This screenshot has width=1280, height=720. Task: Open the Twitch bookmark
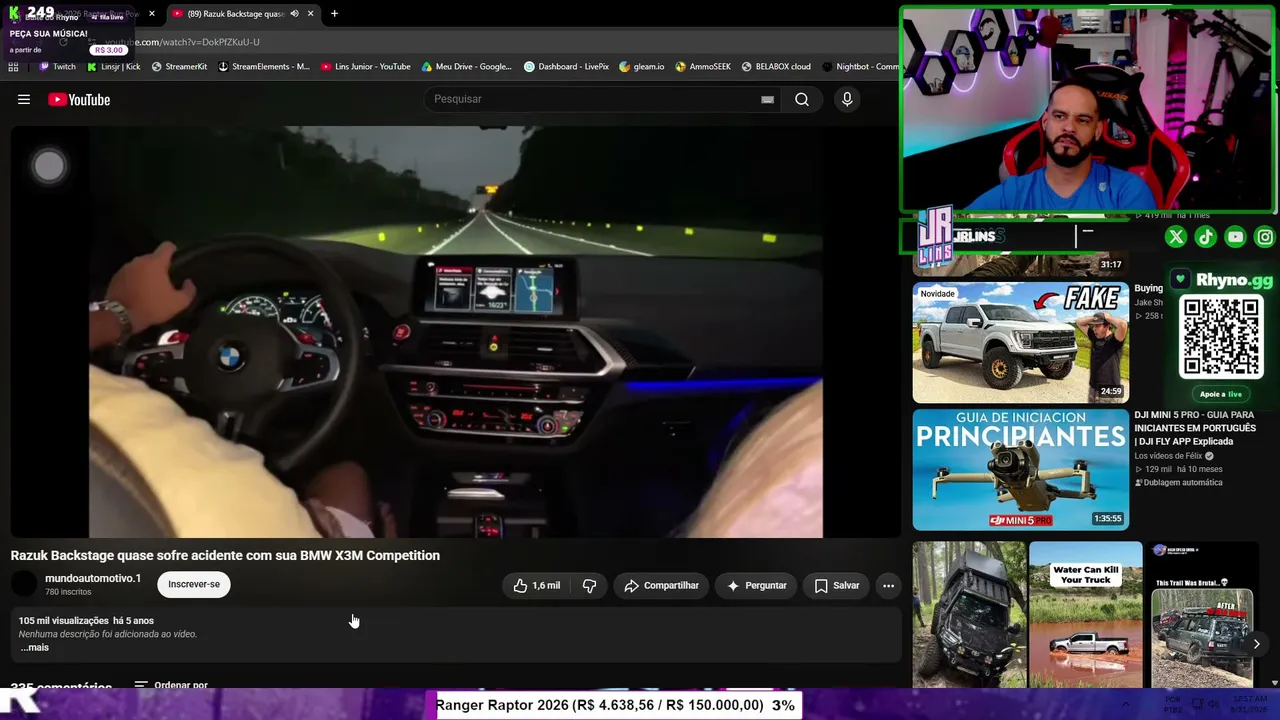click(57, 67)
